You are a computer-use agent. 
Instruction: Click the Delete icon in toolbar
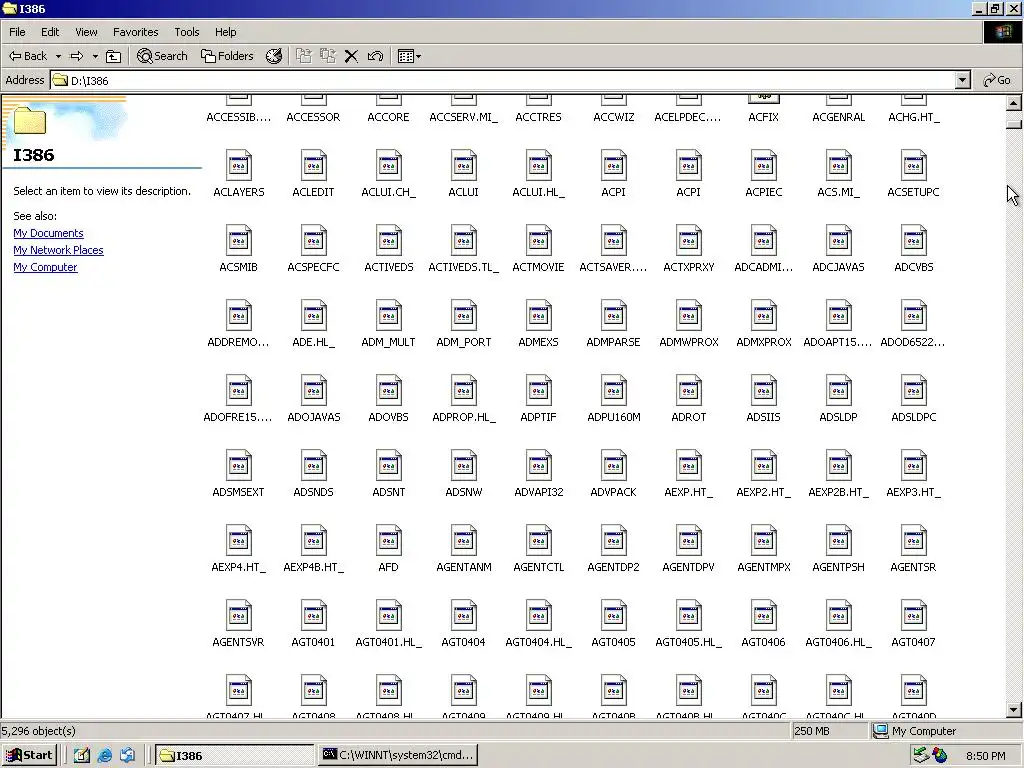(x=351, y=56)
